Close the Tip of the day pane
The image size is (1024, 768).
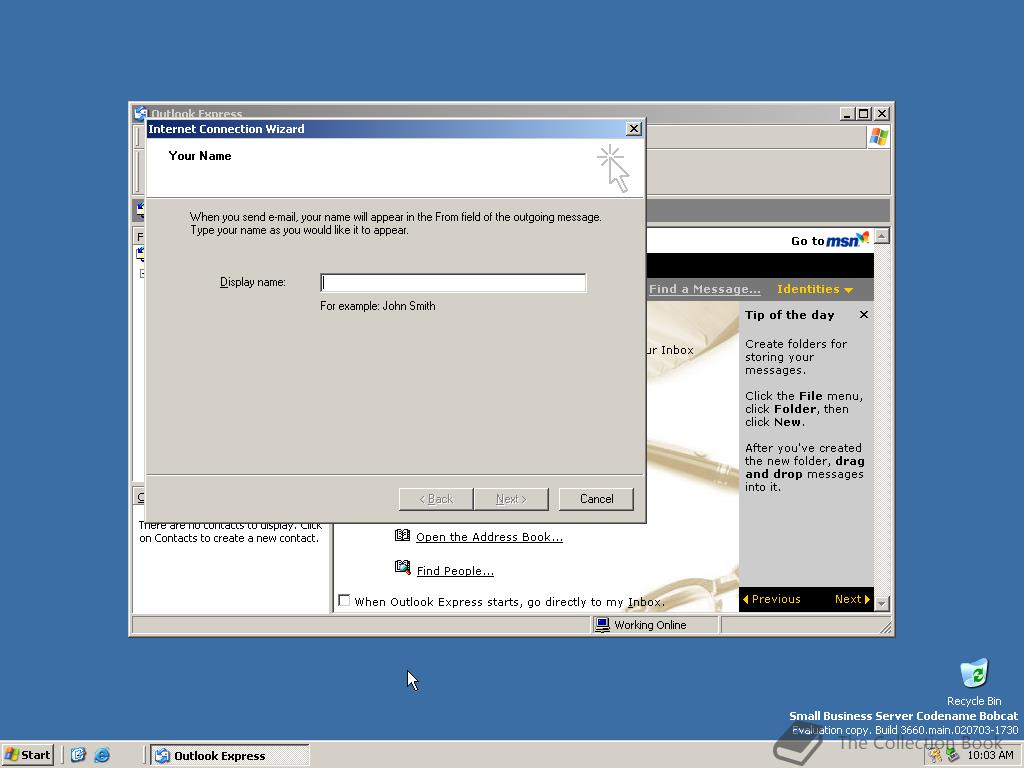[863, 315]
